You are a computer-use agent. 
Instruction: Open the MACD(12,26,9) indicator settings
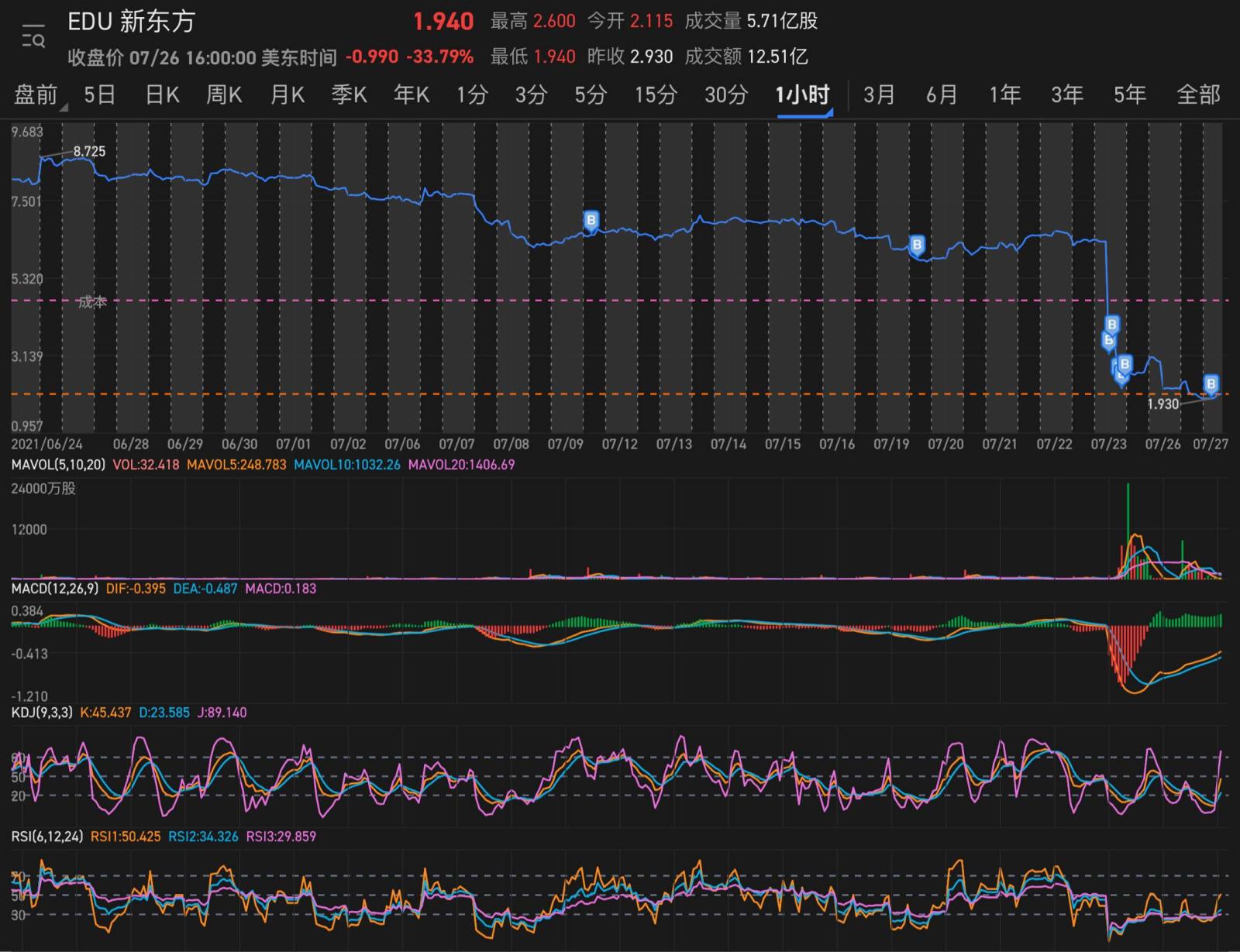55,589
